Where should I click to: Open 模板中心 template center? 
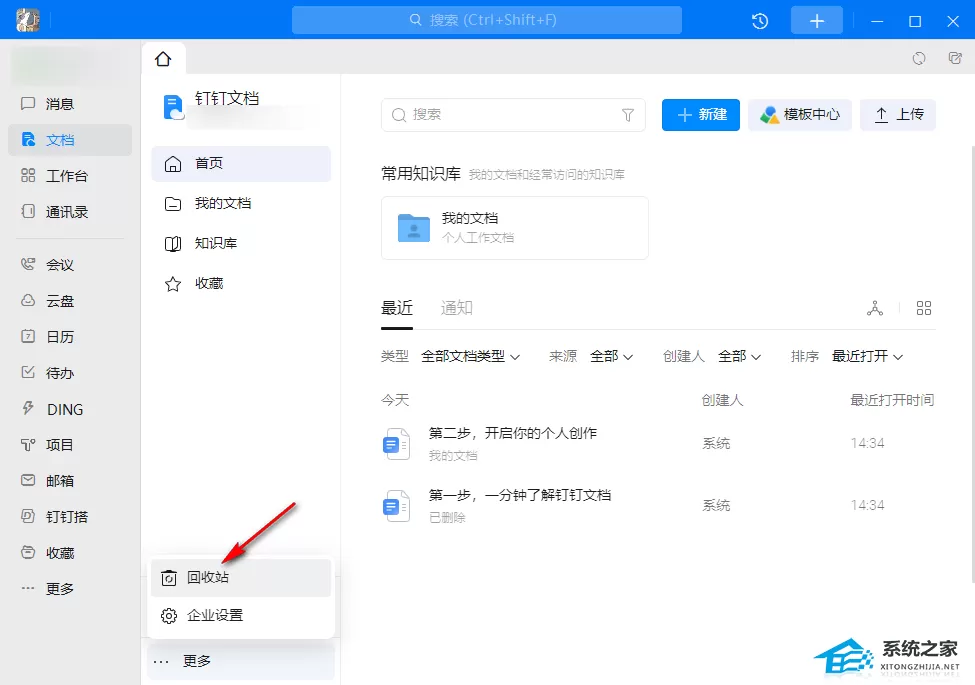click(800, 115)
